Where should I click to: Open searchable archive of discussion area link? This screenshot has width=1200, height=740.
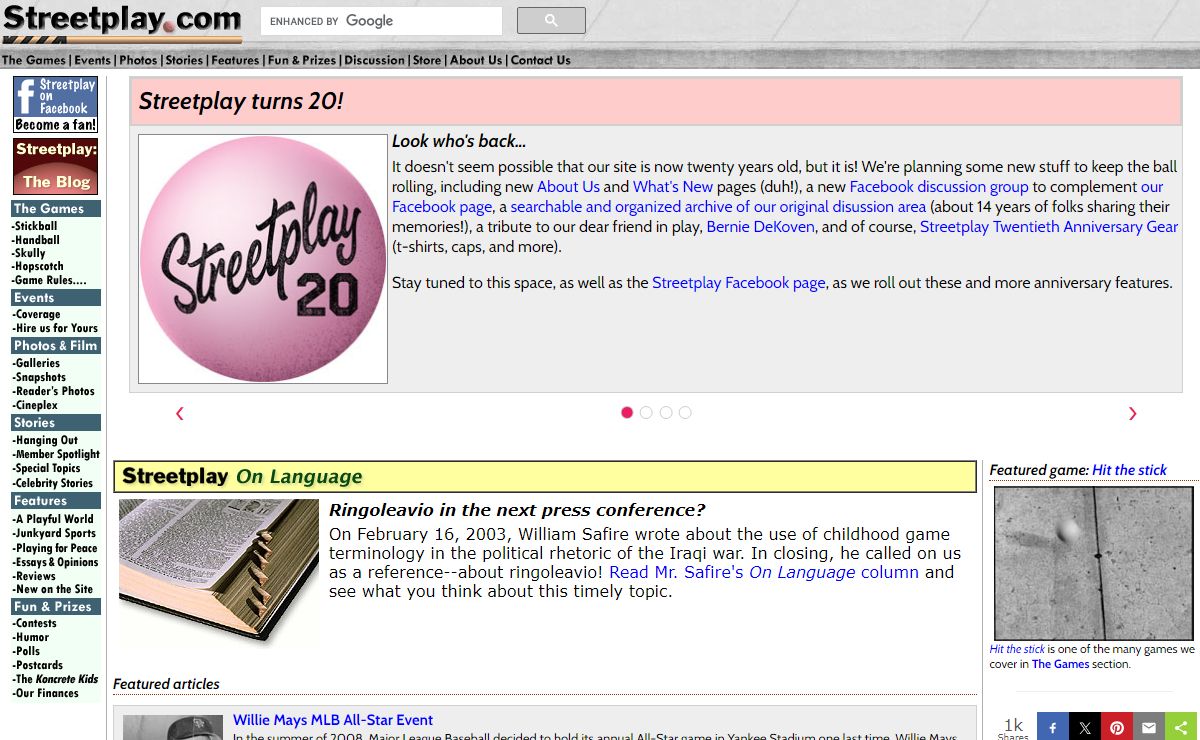tap(718, 207)
